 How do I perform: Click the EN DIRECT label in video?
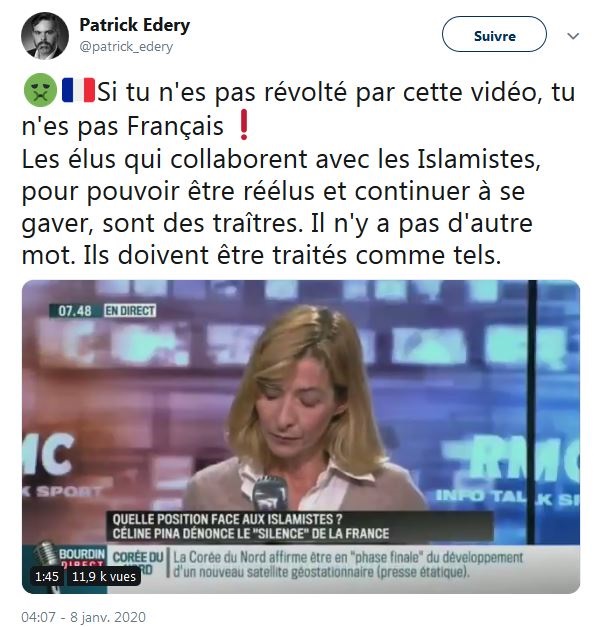point(130,311)
